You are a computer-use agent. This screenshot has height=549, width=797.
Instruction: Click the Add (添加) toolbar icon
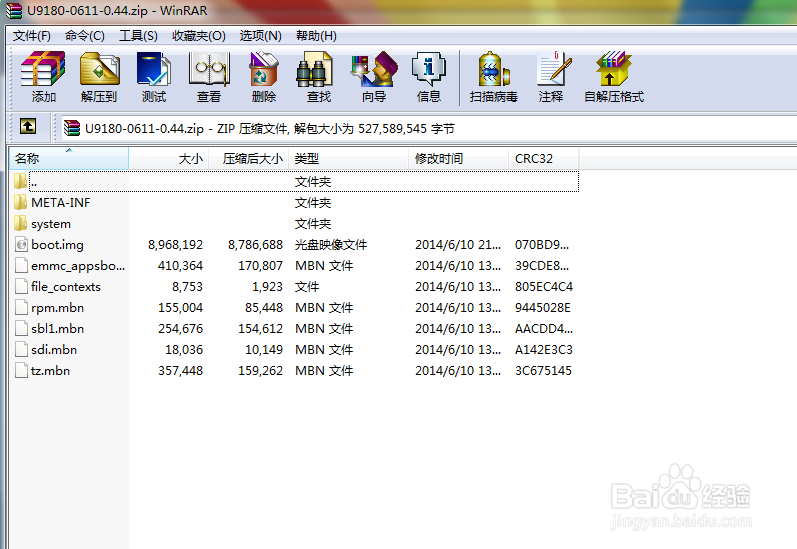(43, 69)
